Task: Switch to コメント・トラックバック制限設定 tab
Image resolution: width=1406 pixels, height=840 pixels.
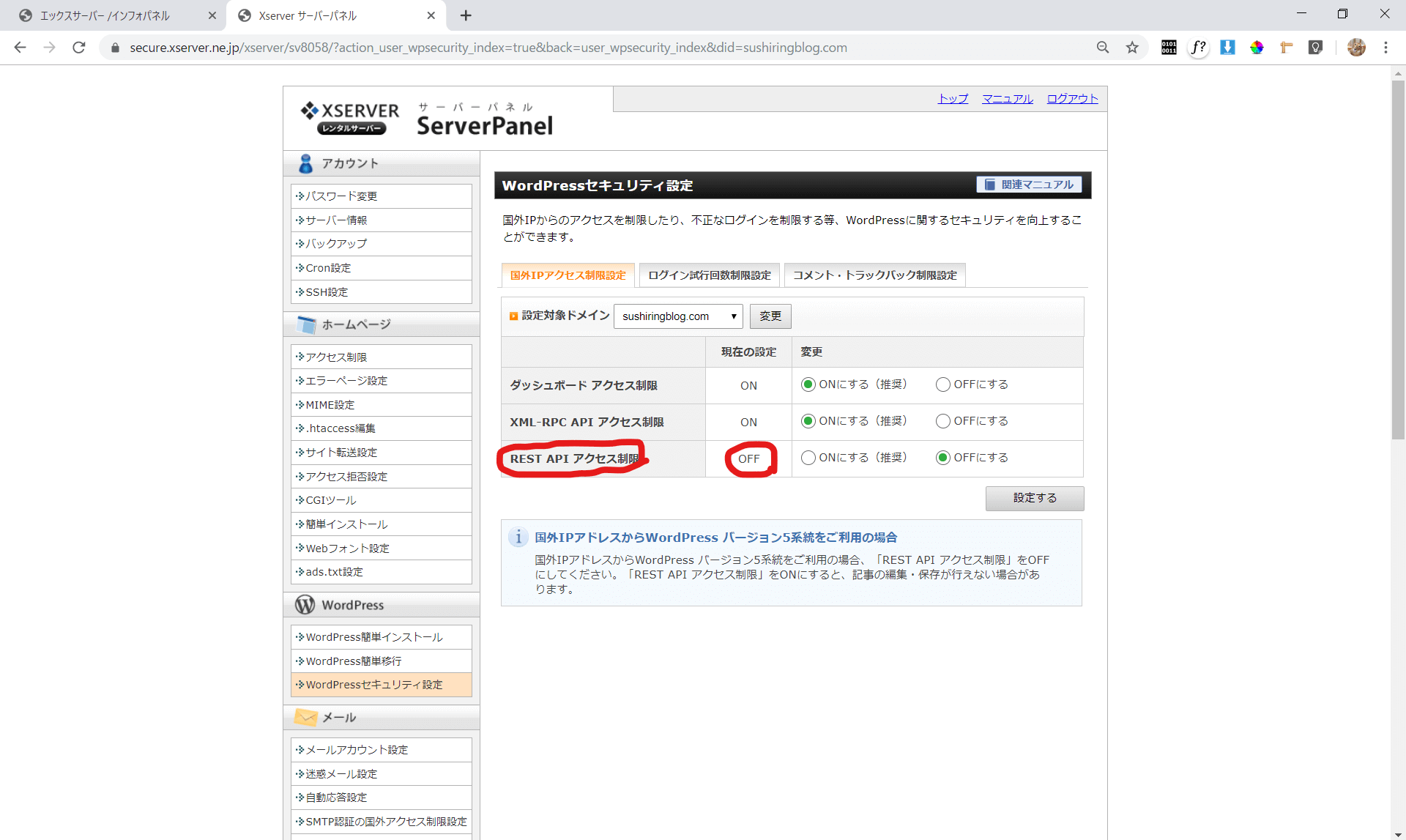Action: (874, 275)
